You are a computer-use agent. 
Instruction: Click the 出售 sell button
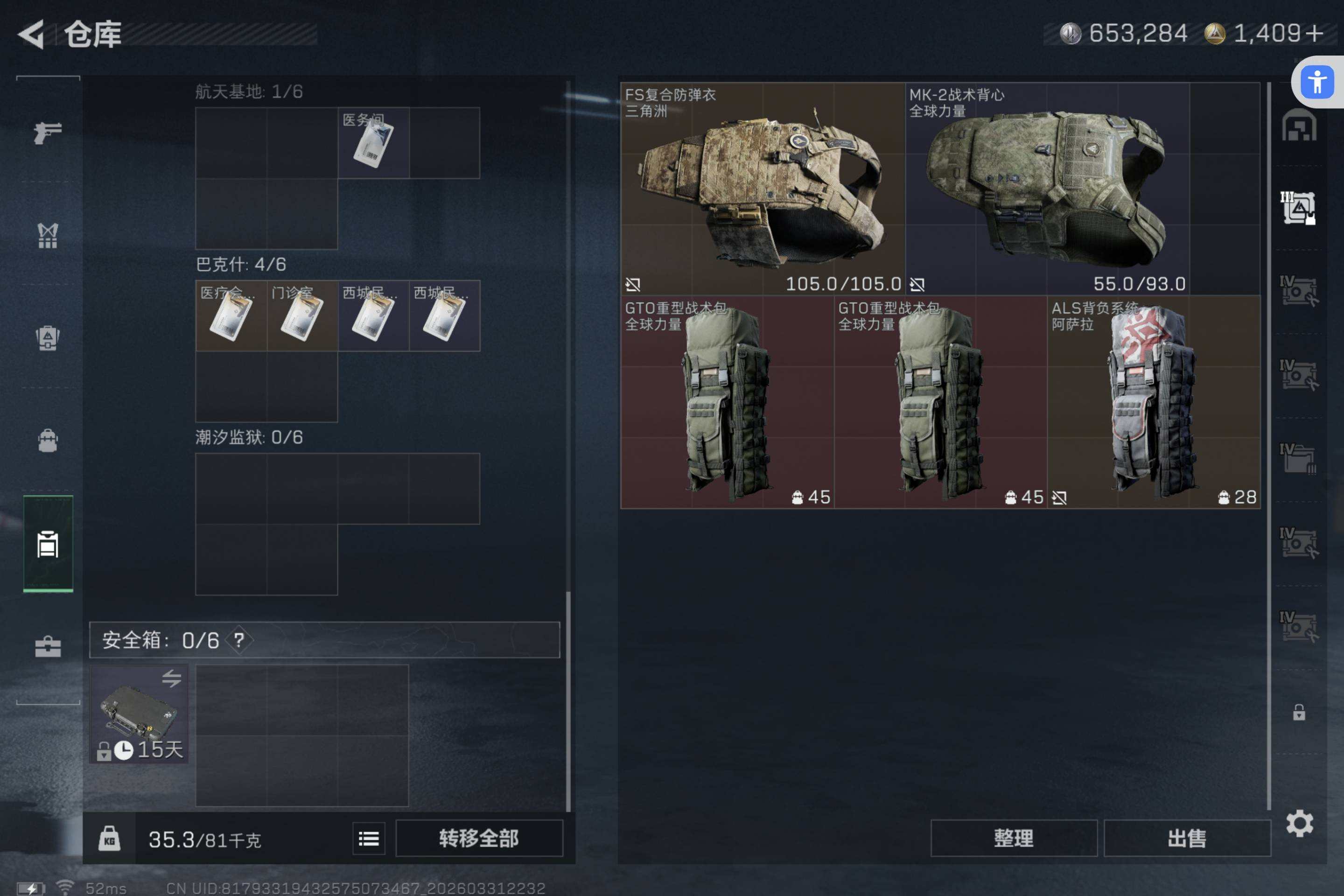(1187, 838)
